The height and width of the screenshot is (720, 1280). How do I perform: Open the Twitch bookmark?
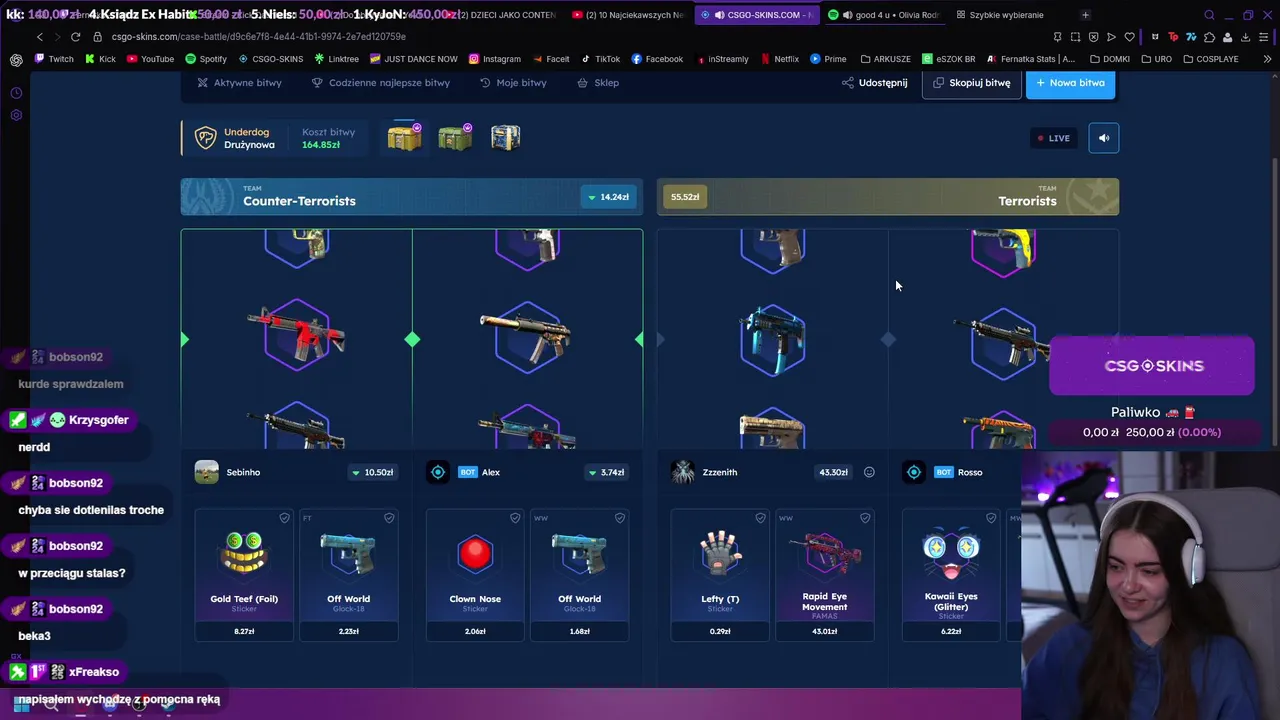pos(54,59)
